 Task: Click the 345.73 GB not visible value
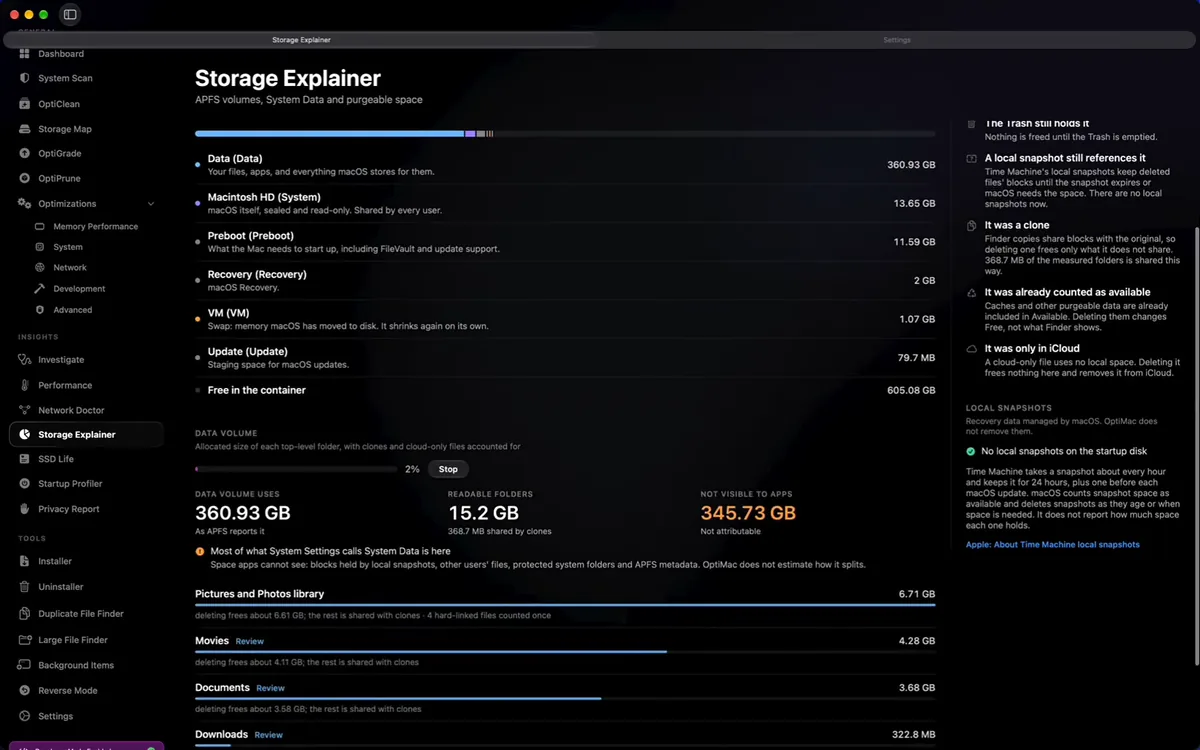coord(748,513)
